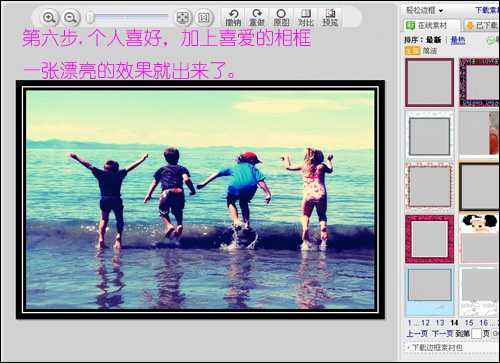The width and height of the screenshot is (500, 363).
Task: Sort frames by 最热
Action: pyautogui.click(x=458, y=40)
